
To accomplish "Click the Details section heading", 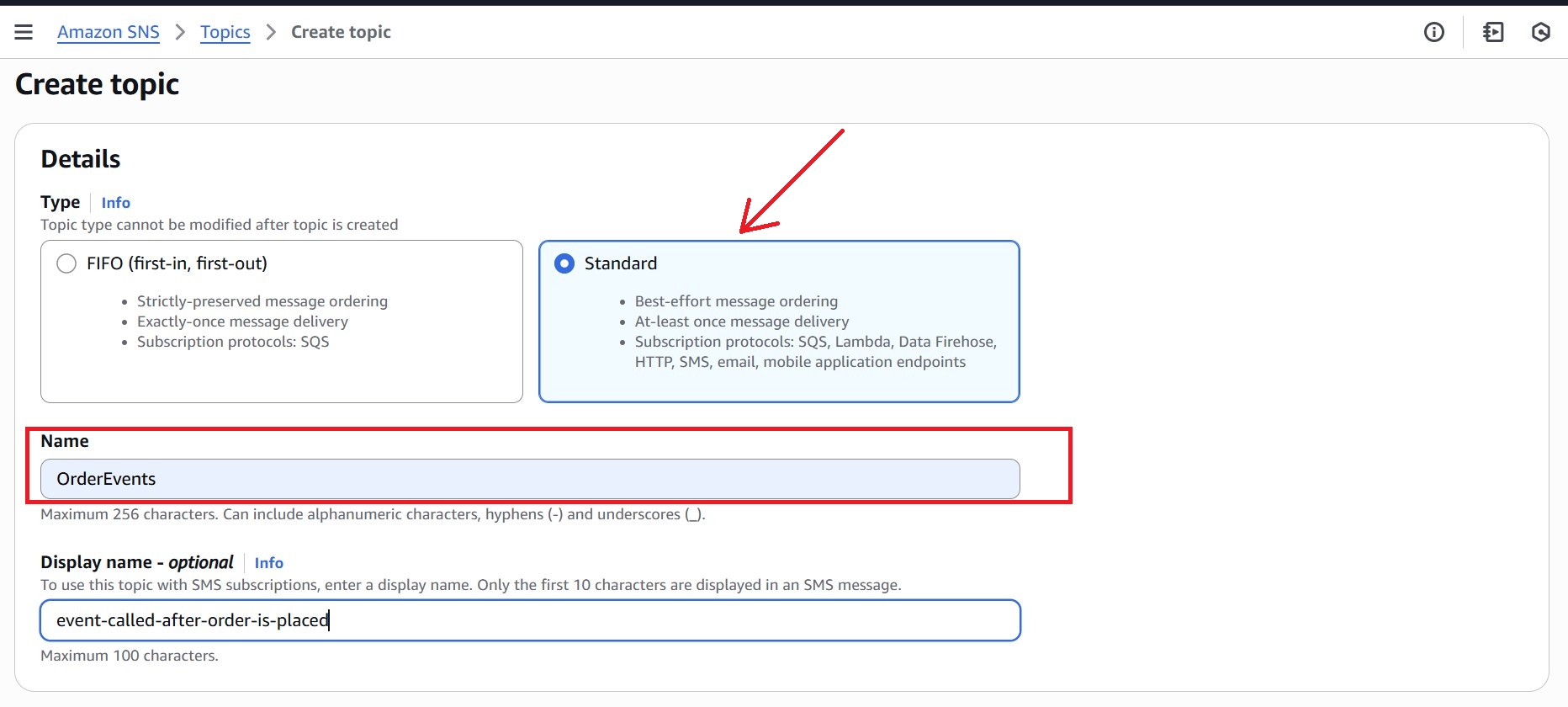I will tap(81, 159).
